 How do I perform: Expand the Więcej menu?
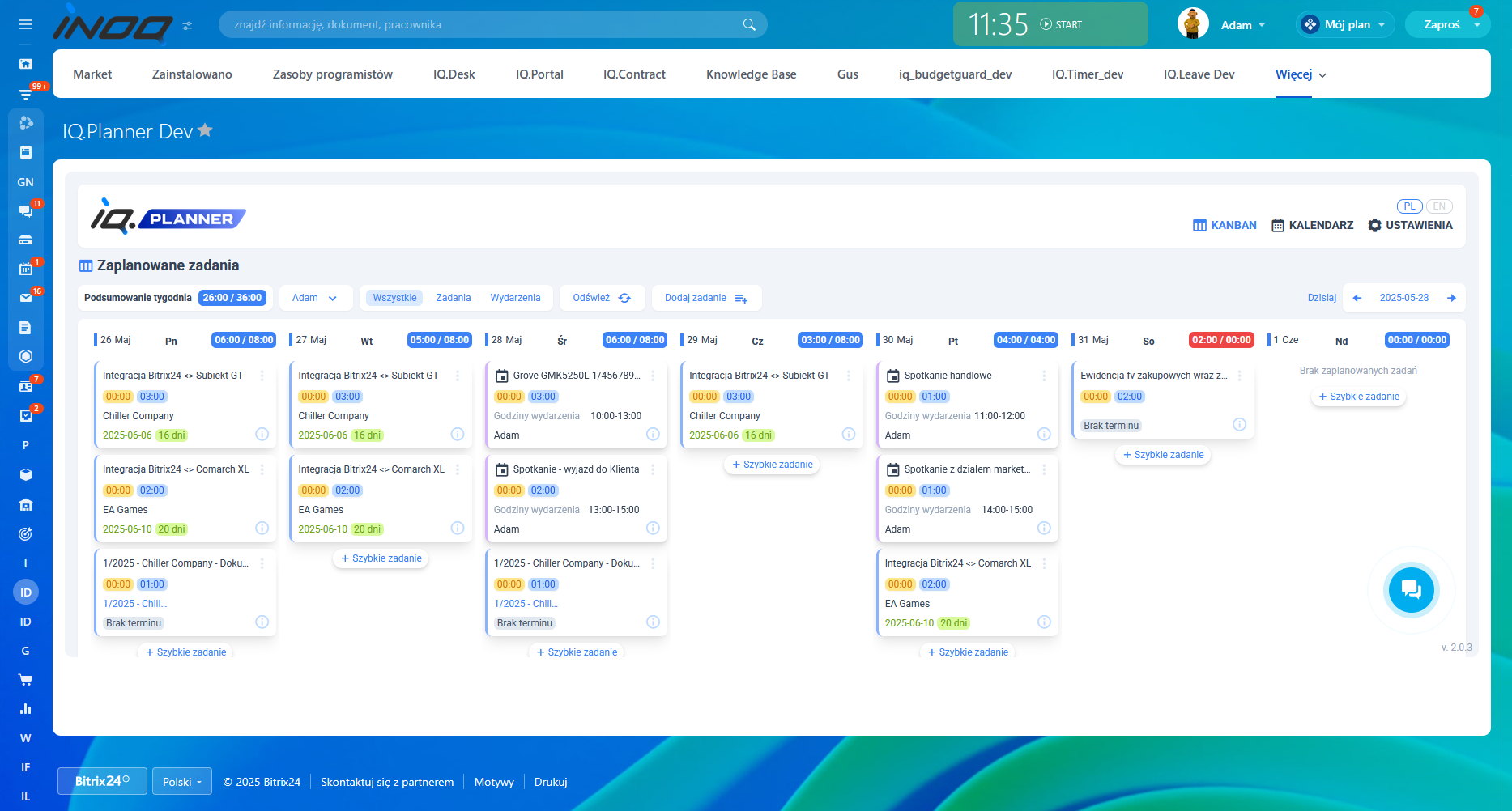1301,74
